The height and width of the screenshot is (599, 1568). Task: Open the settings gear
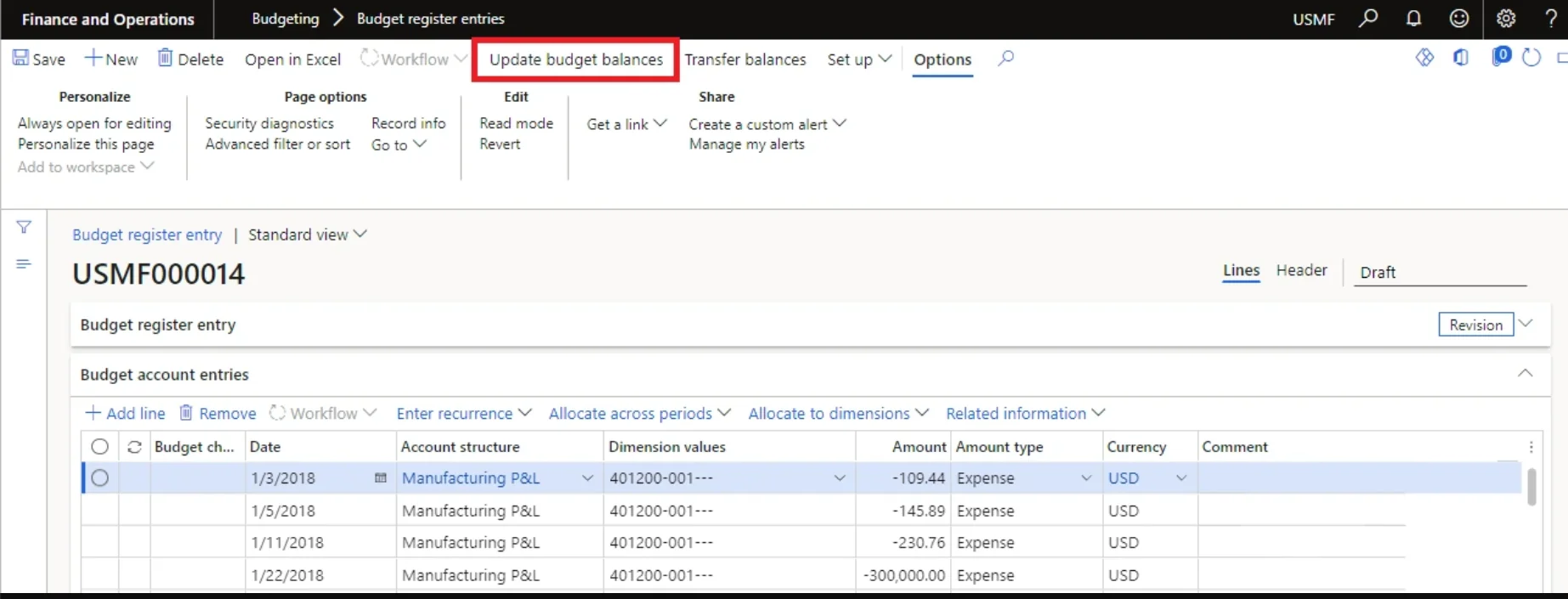click(x=1506, y=18)
